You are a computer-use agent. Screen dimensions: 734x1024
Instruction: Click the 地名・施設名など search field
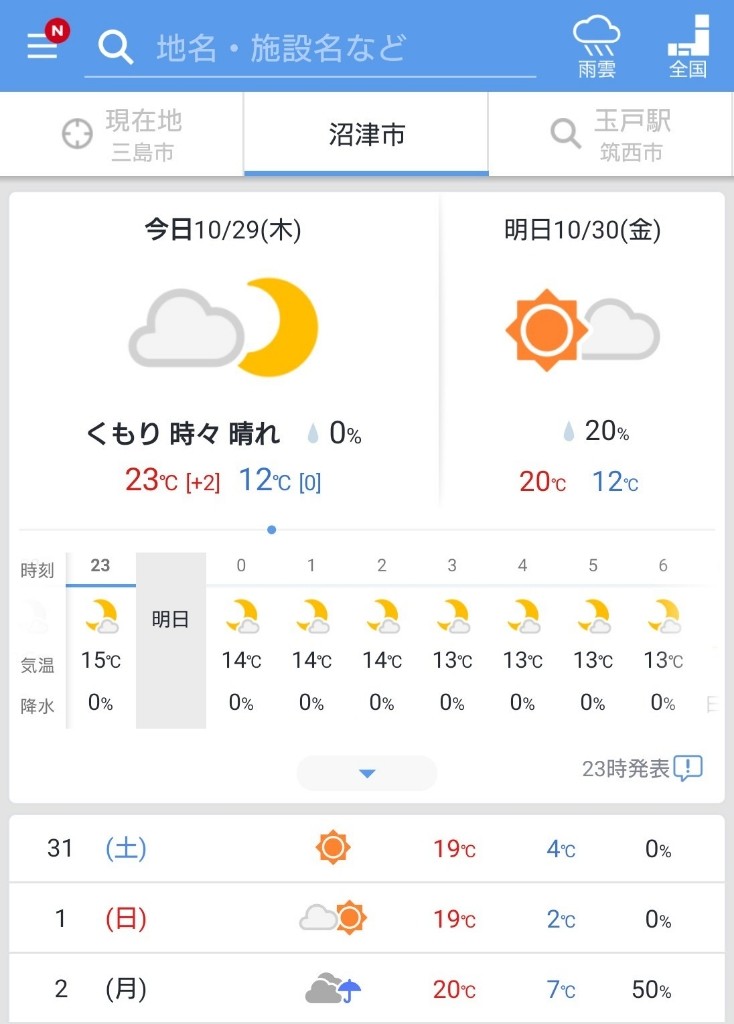310,48
